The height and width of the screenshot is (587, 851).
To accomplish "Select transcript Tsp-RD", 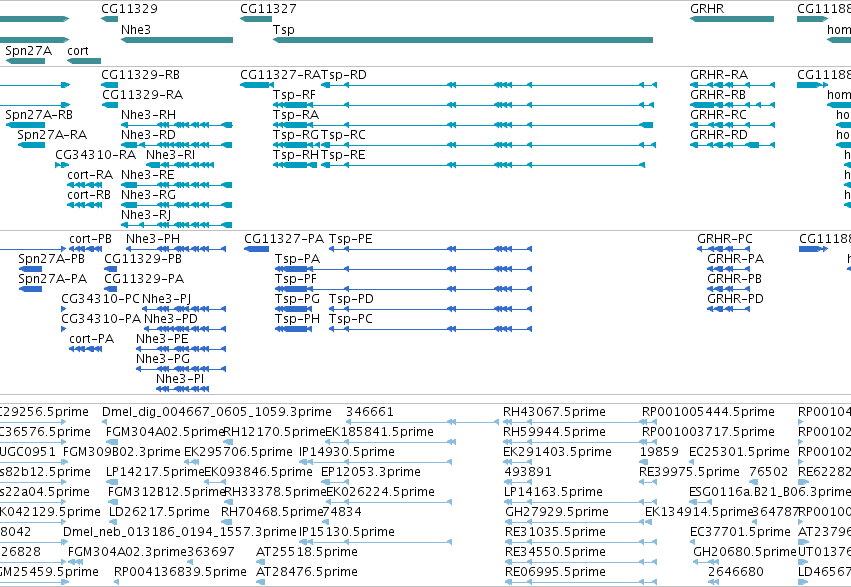I will (489, 85).
